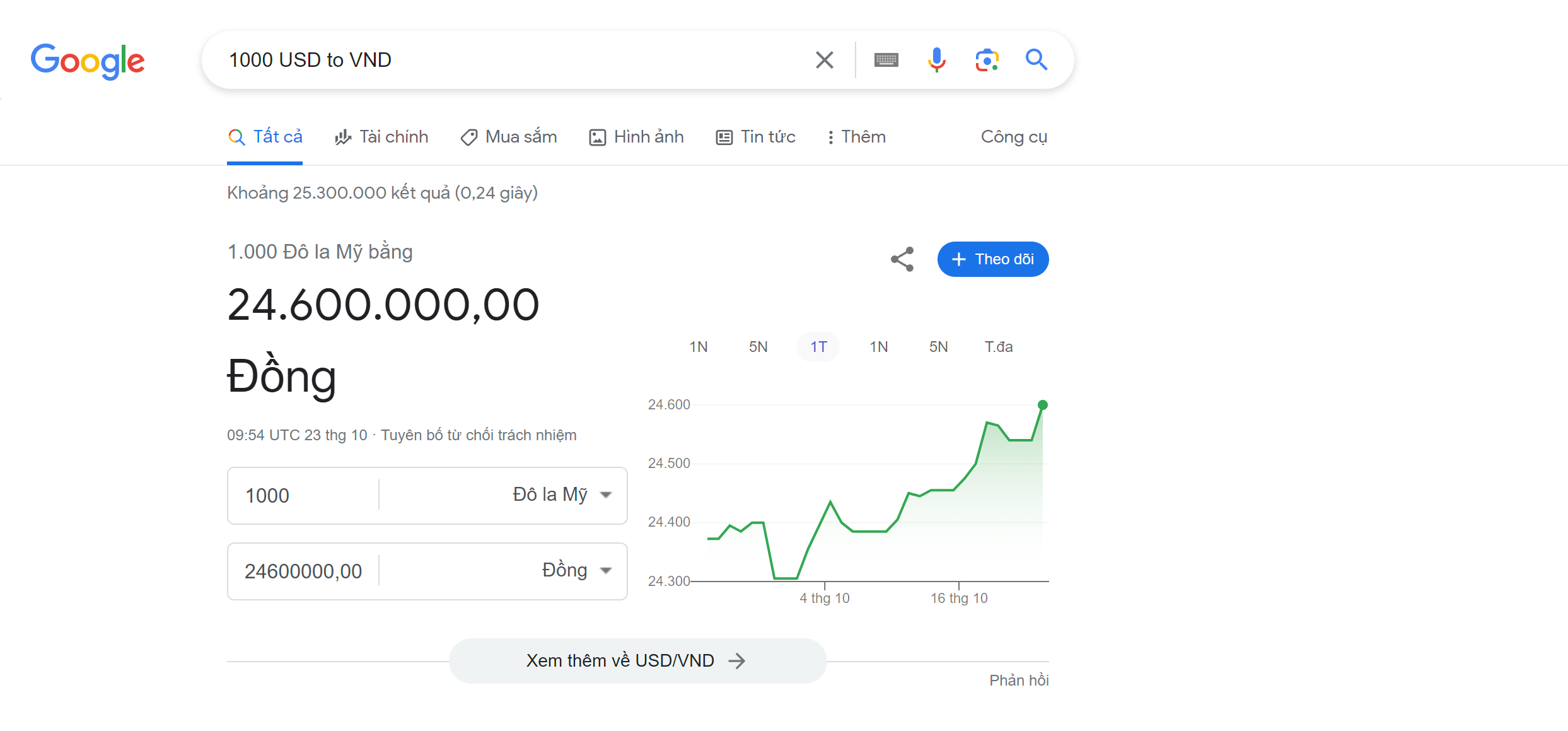Select the T.đa max chart range
Screen dimensions: 1568x731
click(999, 347)
